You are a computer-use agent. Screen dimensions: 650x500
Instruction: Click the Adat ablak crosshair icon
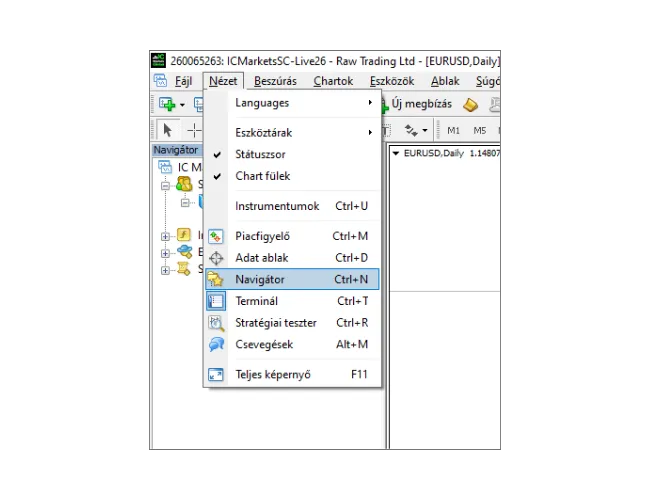[216, 258]
